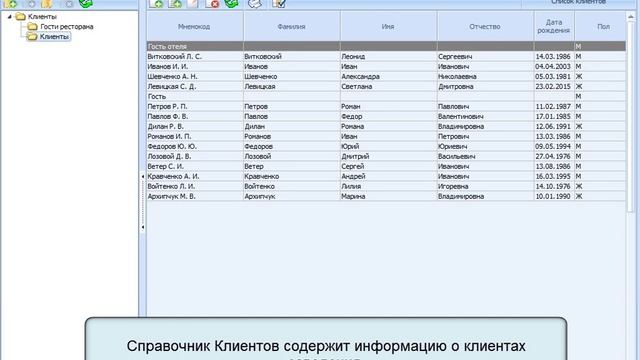Image resolution: width=640 pixels, height=360 pixels.
Task: Select the Кравченко А. И. row
Action: click(x=386, y=176)
